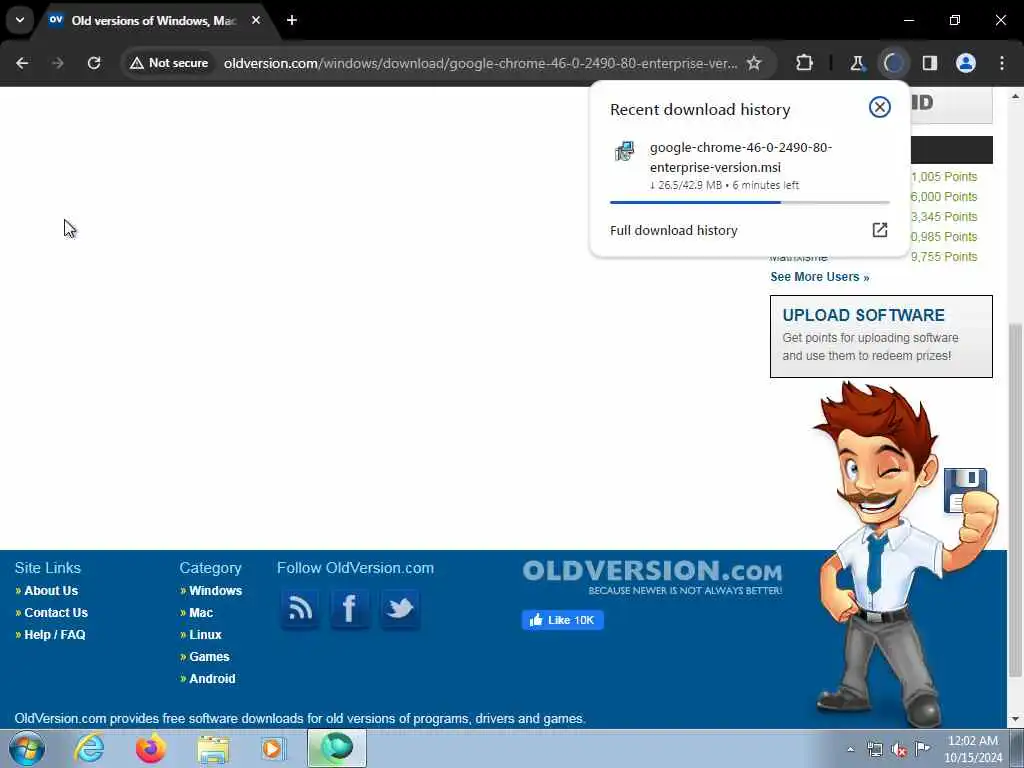This screenshot has height=768, width=1024.
Task: Click 1,005 Points entry
Action: [944, 177]
